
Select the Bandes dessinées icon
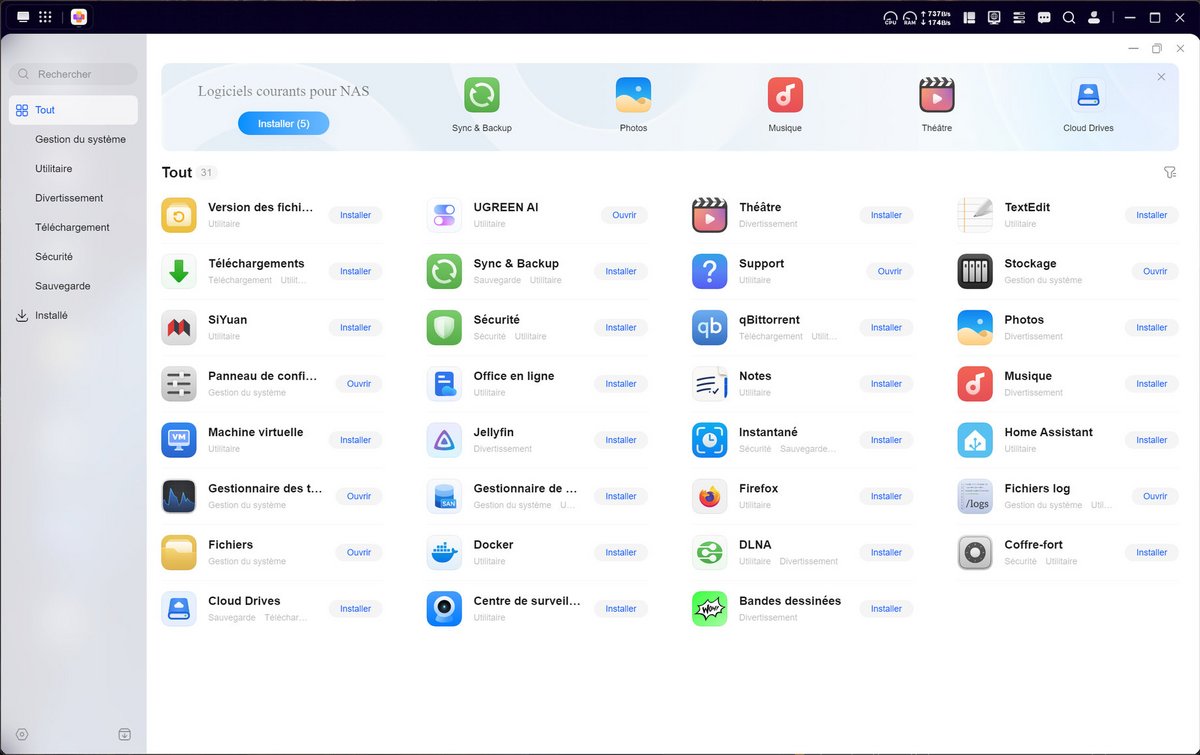tap(710, 608)
